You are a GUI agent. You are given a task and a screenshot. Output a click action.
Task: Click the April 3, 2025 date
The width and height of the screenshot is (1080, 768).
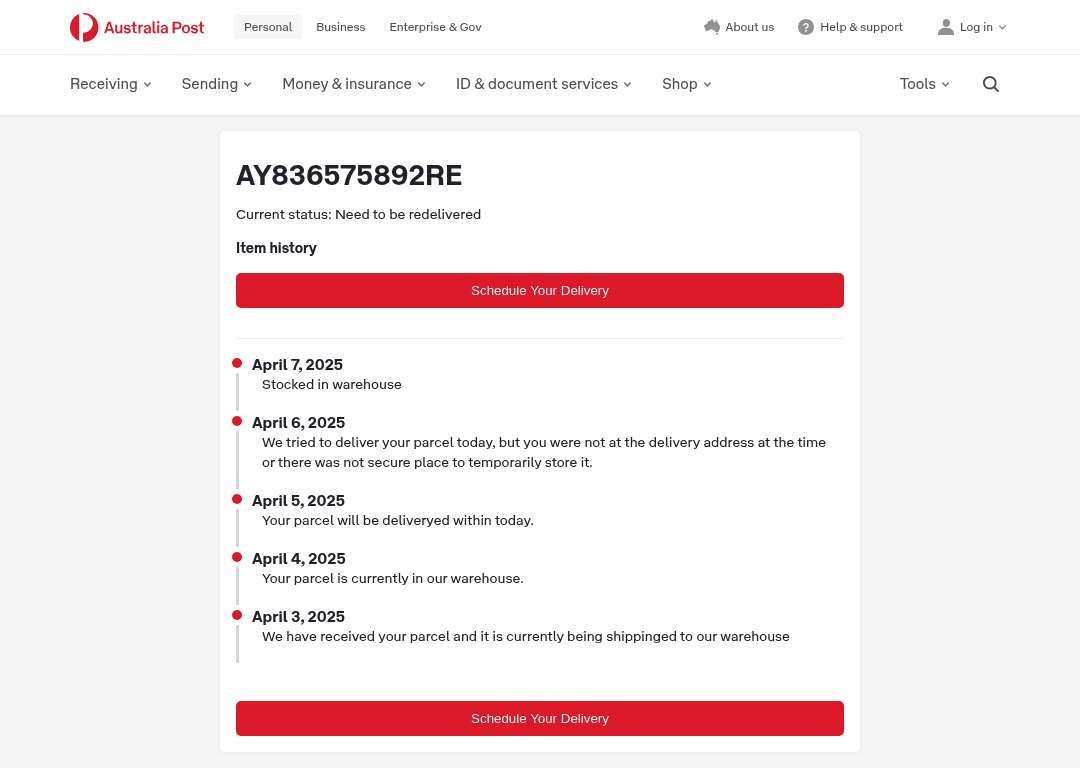coord(298,616)
